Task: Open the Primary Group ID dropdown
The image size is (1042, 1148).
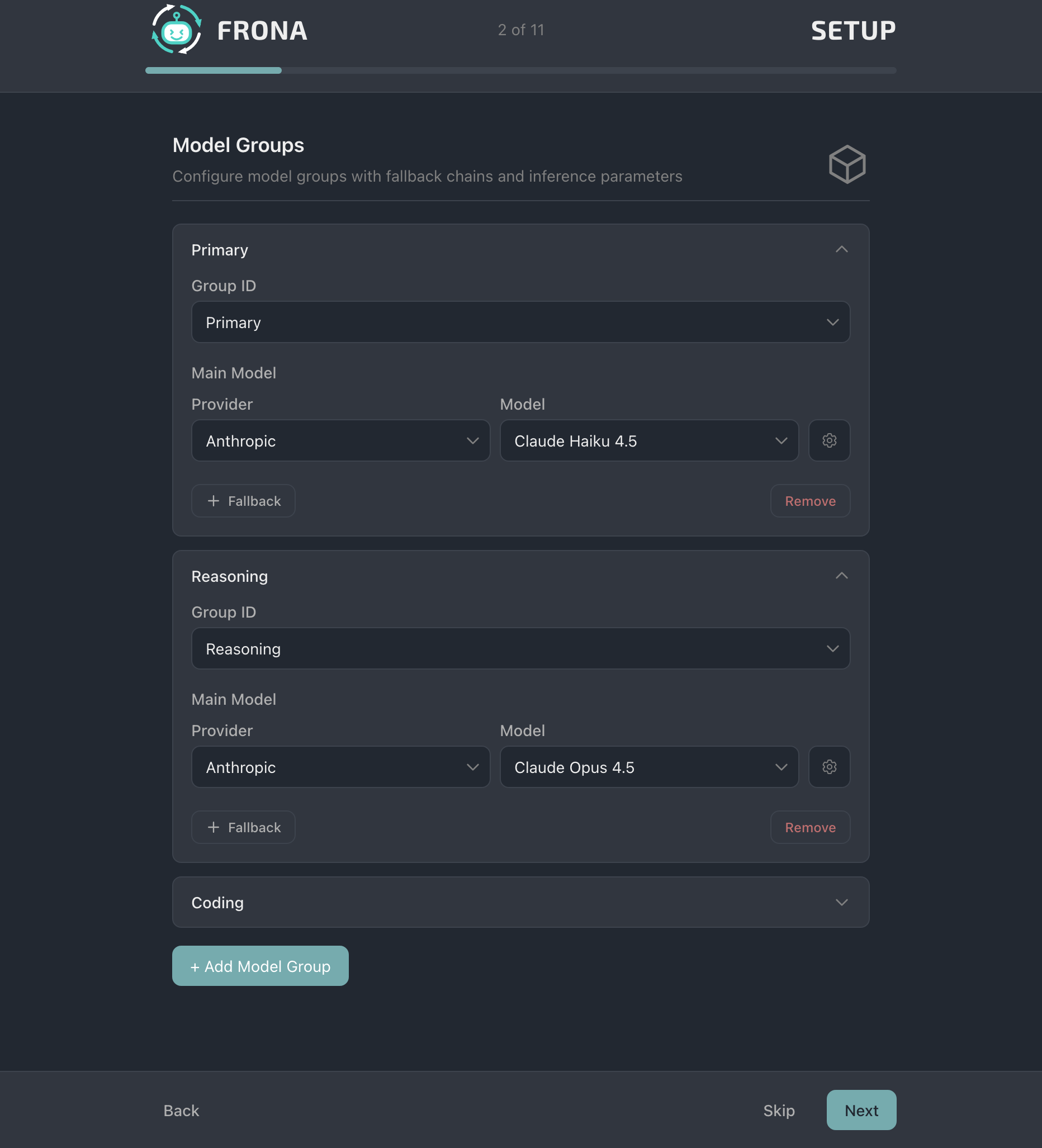Action: pyautogui.click(x=520, y=322)
